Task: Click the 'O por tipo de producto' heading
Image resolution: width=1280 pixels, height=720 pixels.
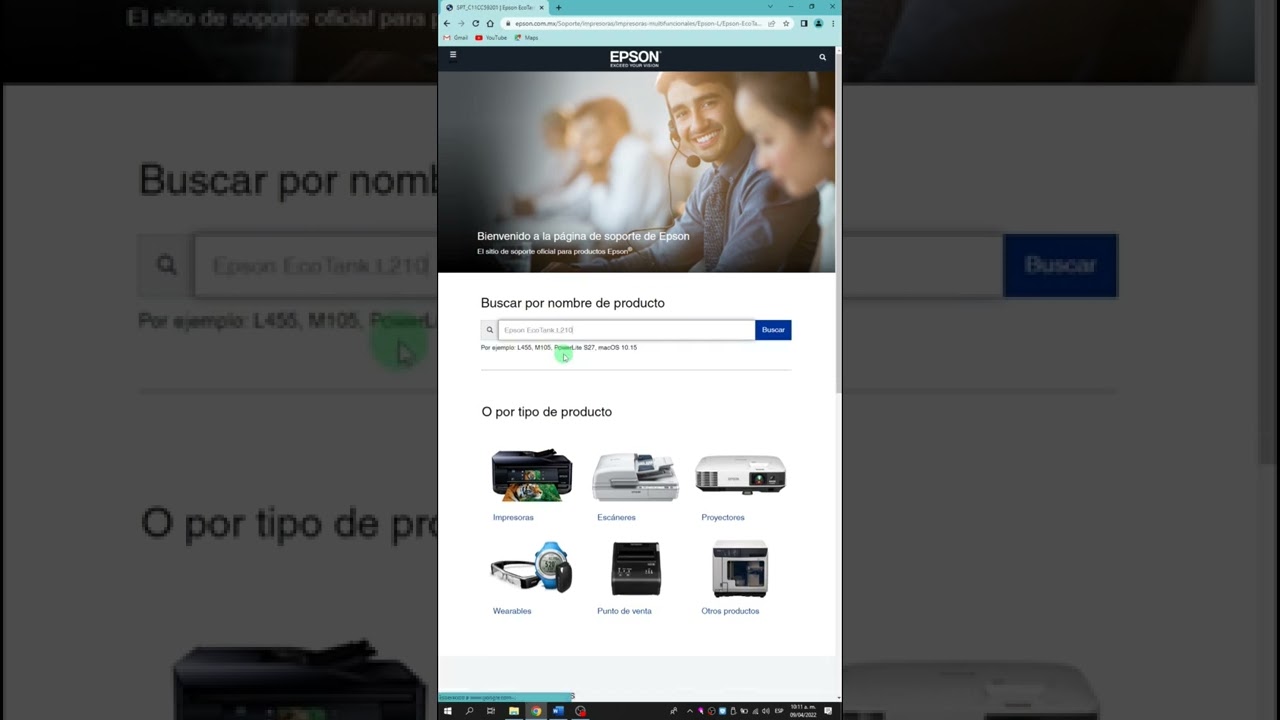Action: pyautogui.click(x=546, y=412)
